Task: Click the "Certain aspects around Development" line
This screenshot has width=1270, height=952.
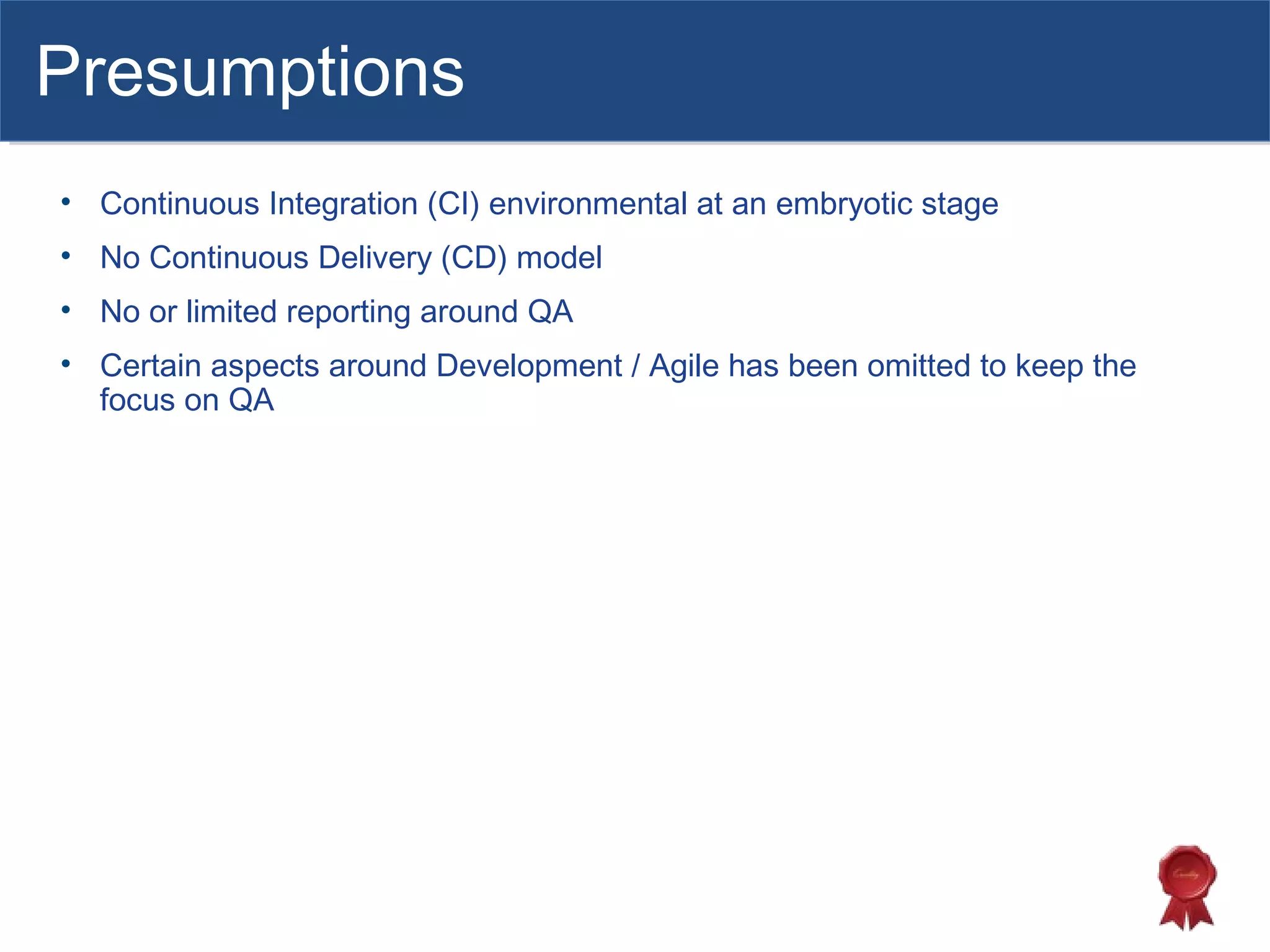Action: (618, 366)
